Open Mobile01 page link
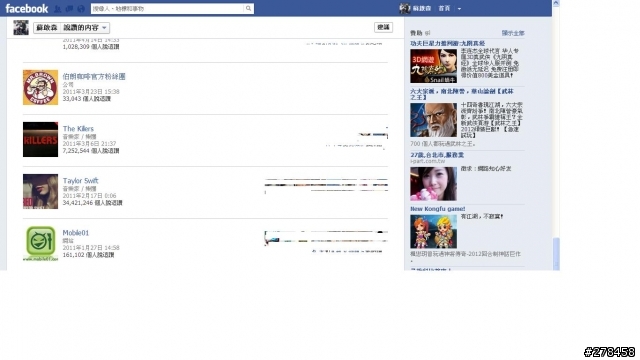Image resolution: width=640 pixels, height=360 pixels. point(76,233)
